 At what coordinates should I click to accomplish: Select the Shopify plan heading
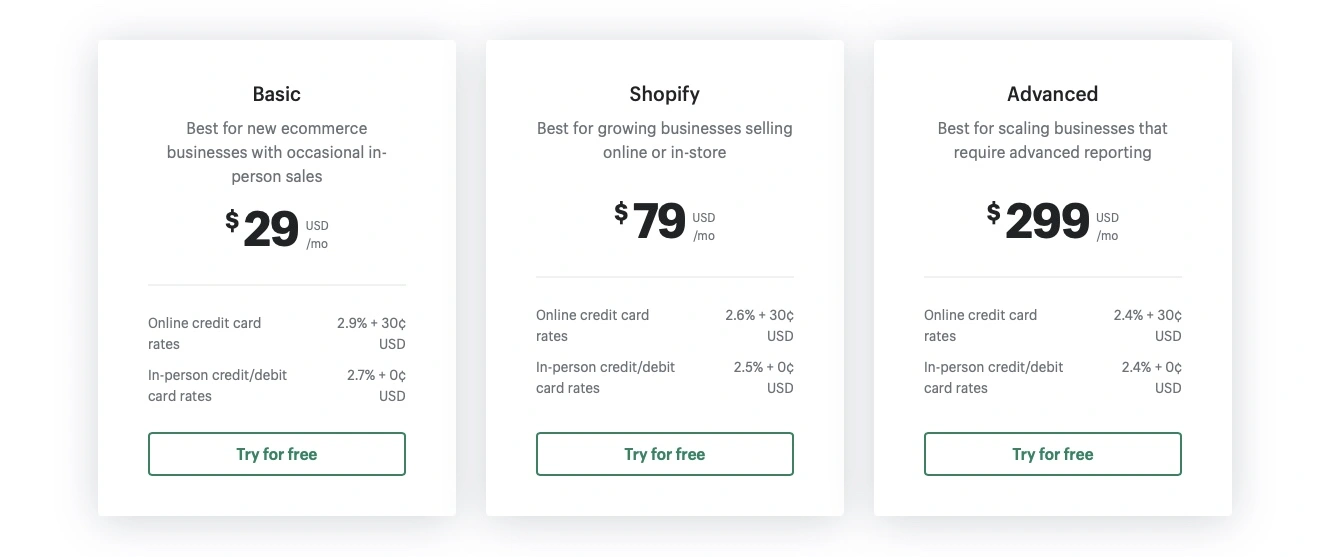pyautogui.click(x=664, y=94)
